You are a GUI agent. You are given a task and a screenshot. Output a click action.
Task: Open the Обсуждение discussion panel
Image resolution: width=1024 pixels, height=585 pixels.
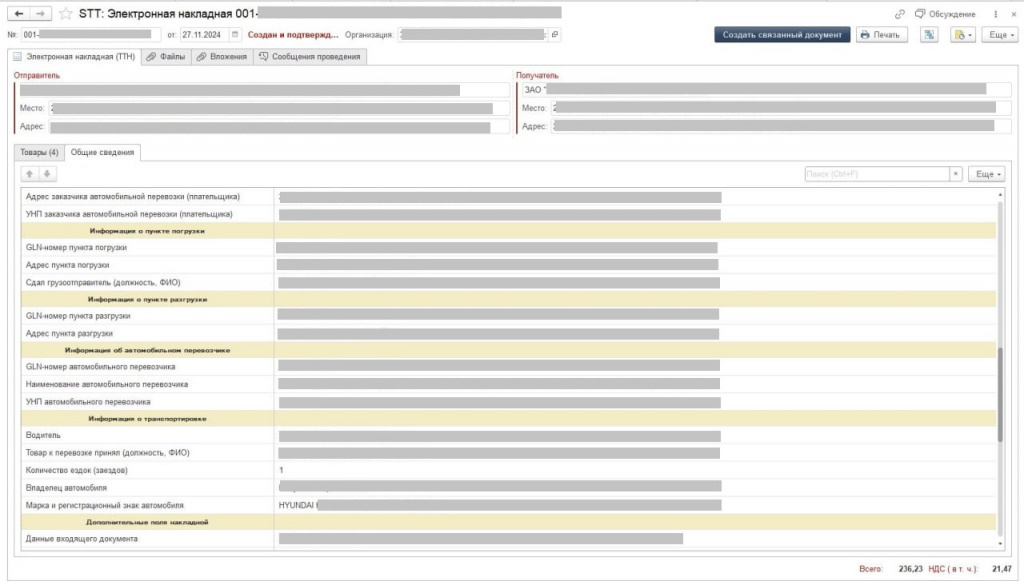click(945, 14)
